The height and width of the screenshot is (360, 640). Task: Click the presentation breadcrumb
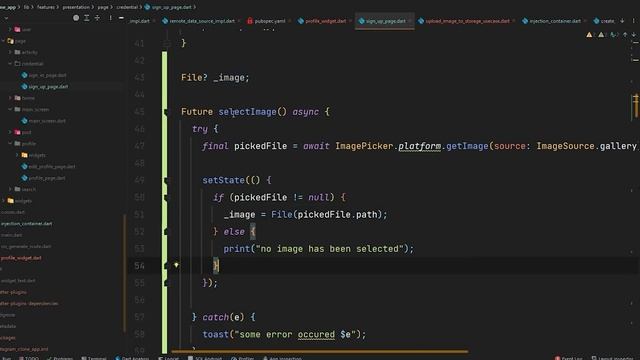(76, 7)
